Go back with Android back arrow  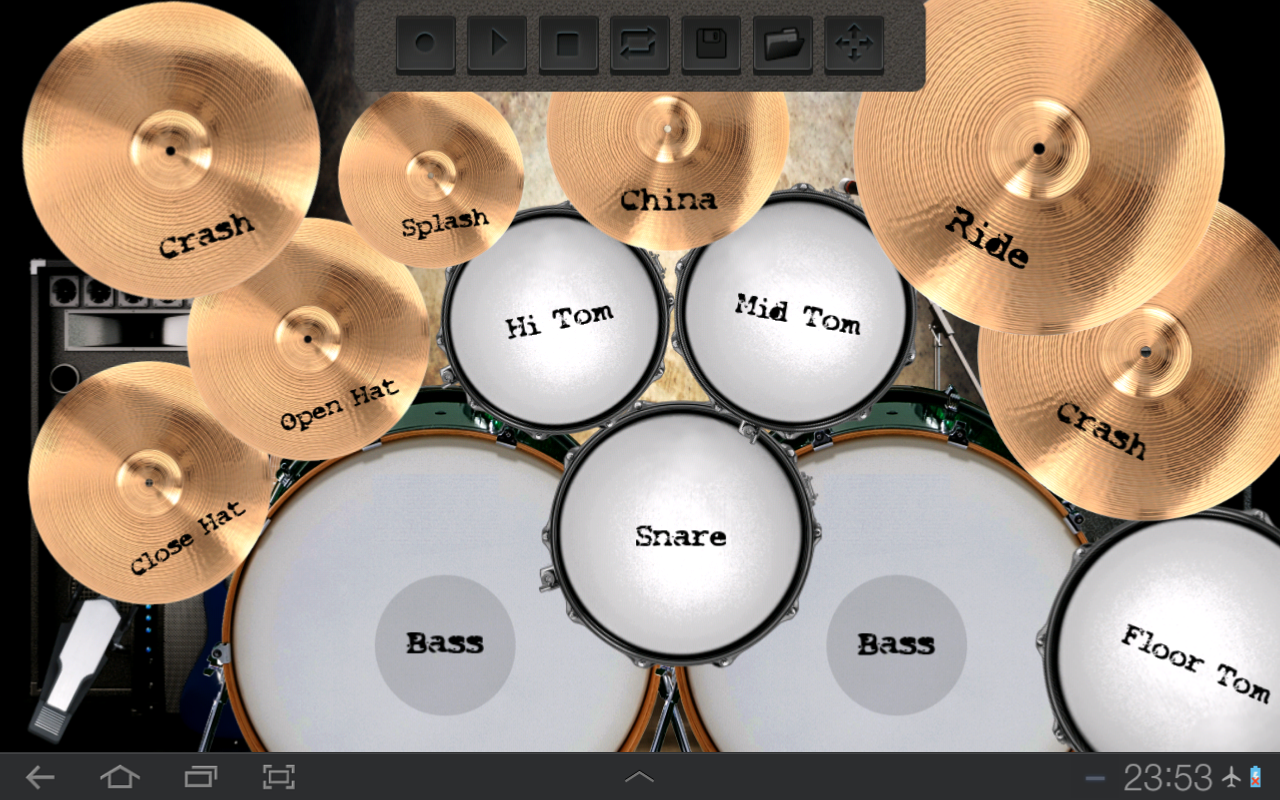(40, 777)
